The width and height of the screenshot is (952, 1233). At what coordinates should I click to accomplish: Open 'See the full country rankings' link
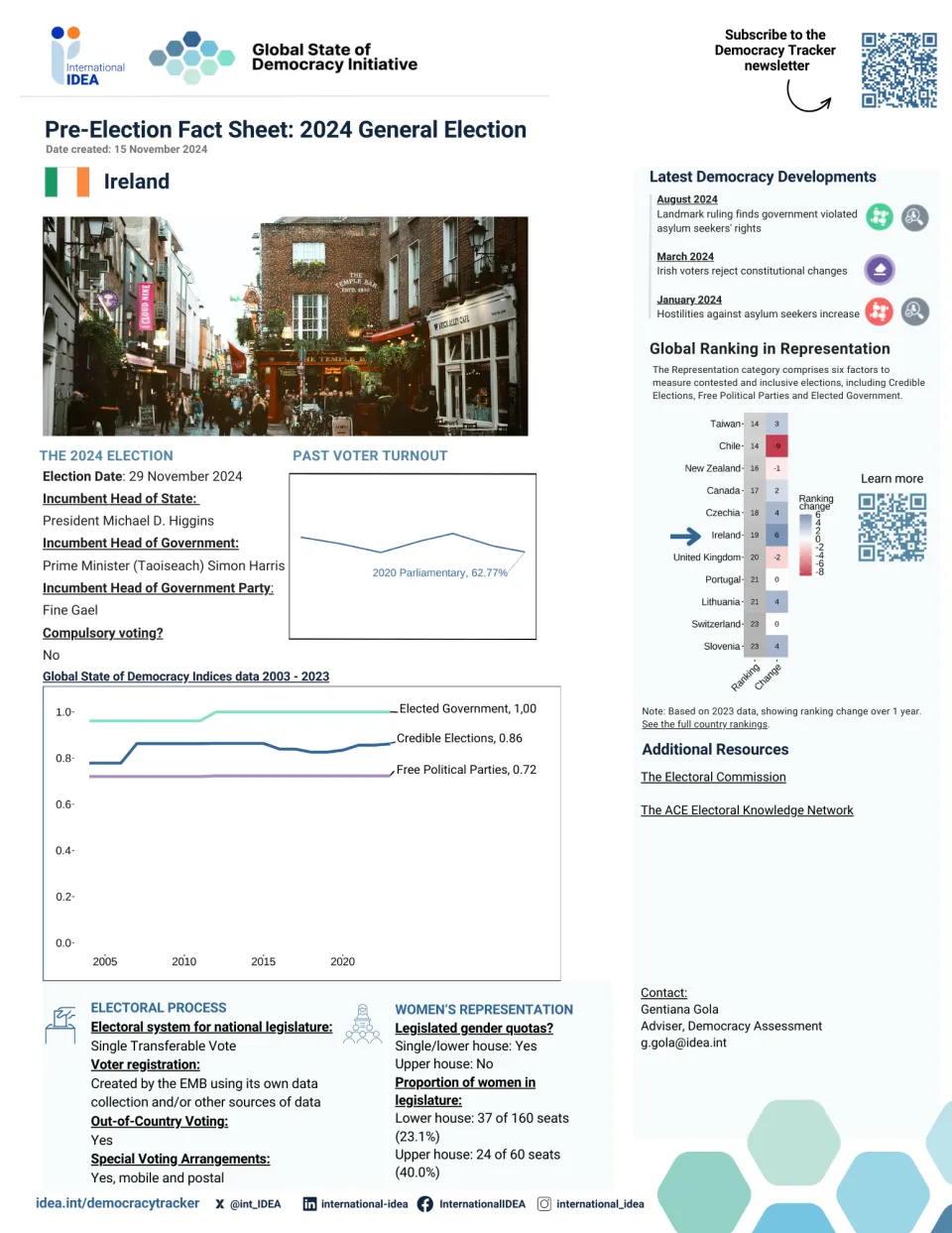[x=705, y=724]
